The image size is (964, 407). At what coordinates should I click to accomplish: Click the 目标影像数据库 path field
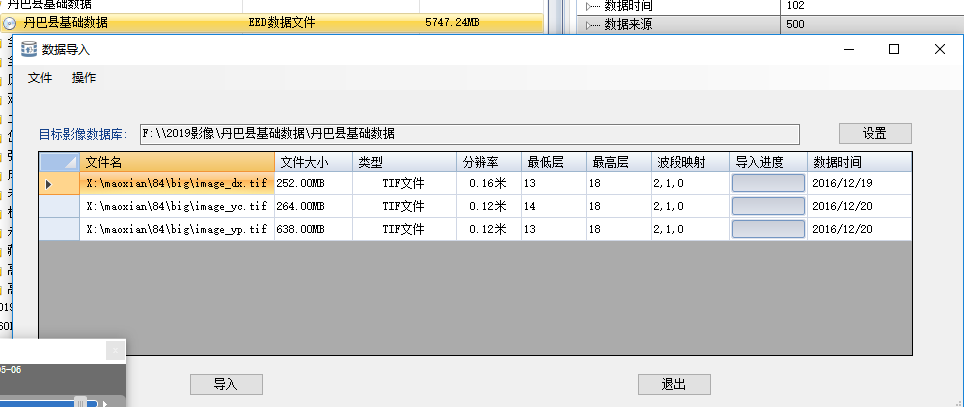coord(468,133)
